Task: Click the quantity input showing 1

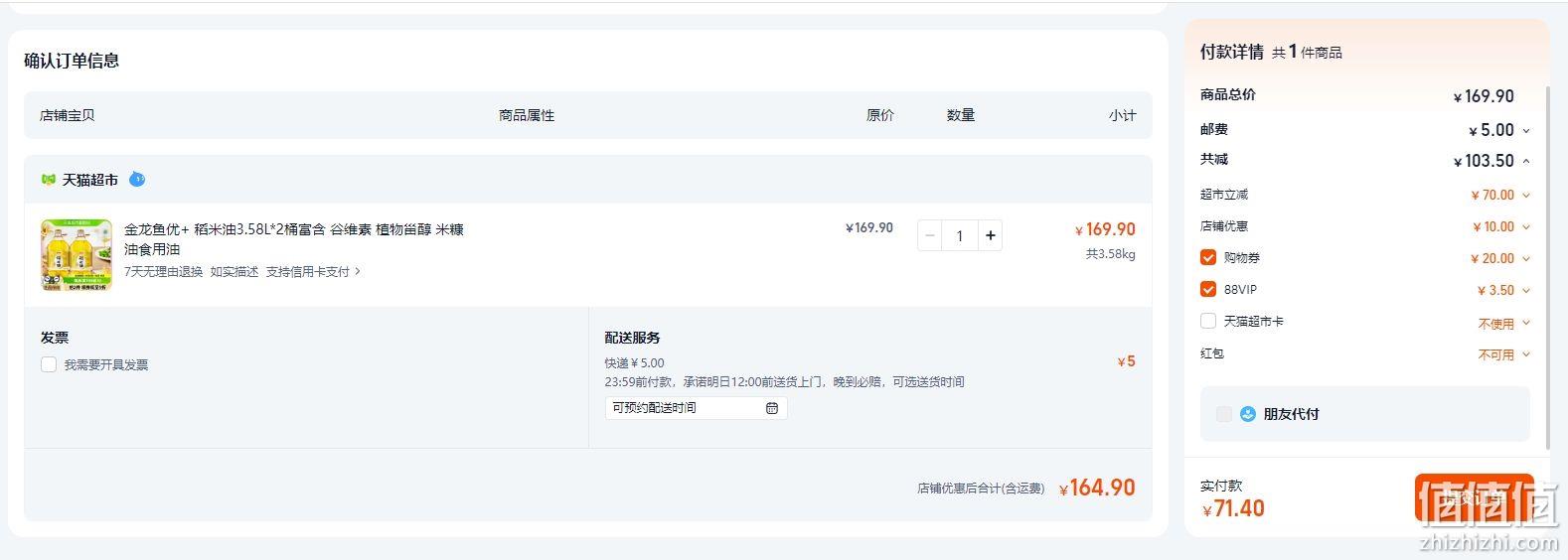Action: click(x=960, y=235)
